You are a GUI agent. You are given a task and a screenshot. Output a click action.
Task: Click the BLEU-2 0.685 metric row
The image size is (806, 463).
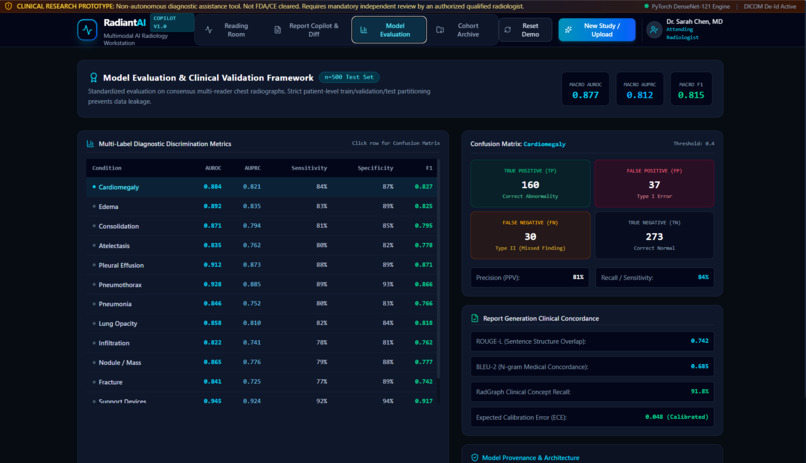(592, 366)
